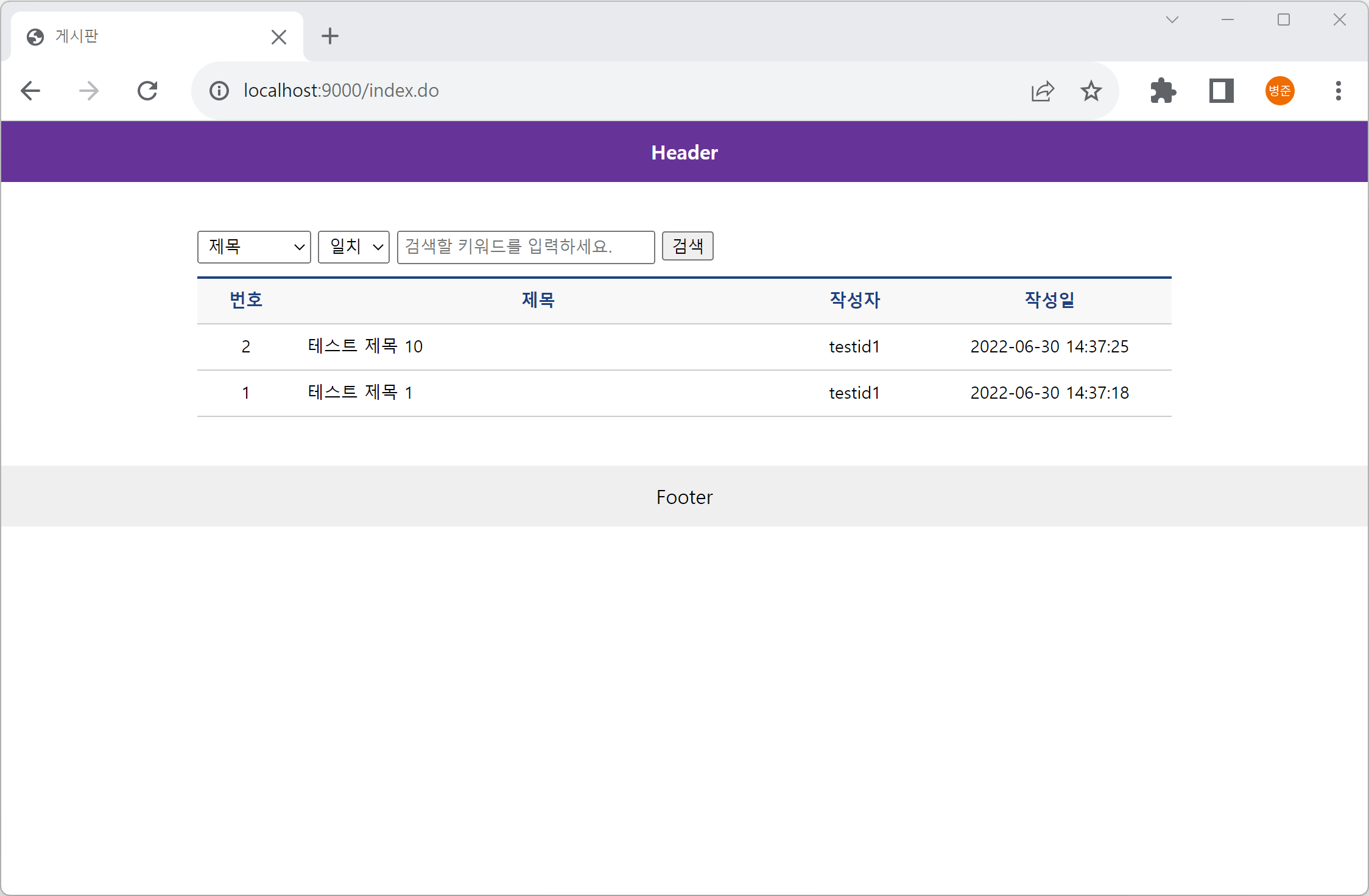Close the 게시판 tab
The width and height of the screenshot is (1369, 896).
(x=279, y=37)
